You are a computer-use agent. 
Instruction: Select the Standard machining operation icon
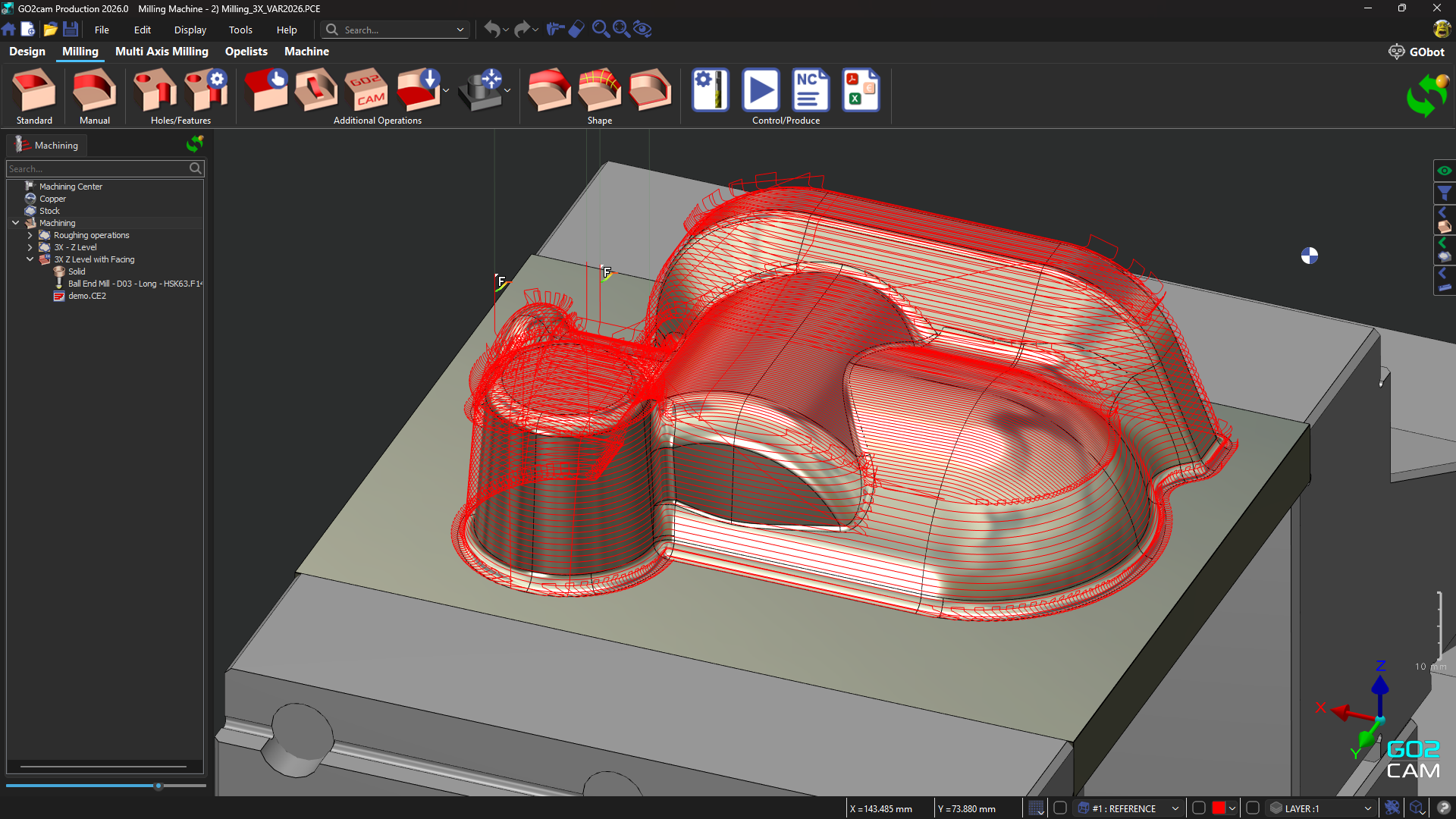point(33,89)
